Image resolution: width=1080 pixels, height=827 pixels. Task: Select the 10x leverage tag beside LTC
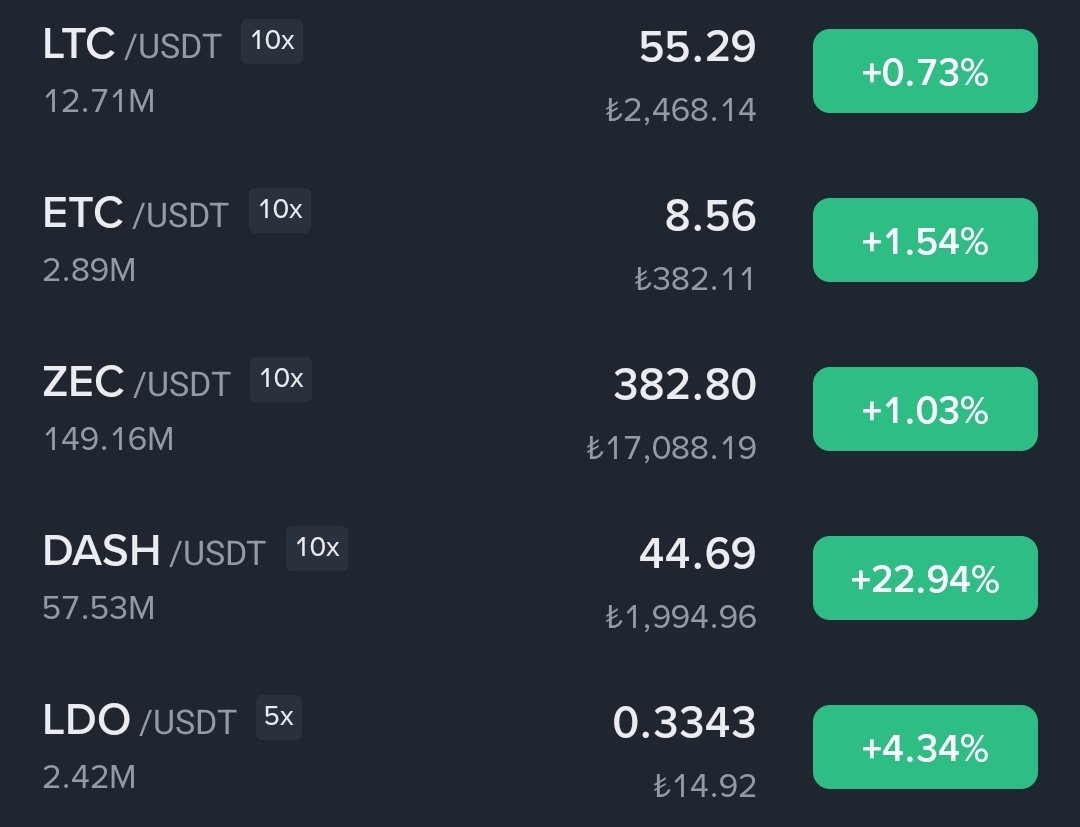pos(271,42)
